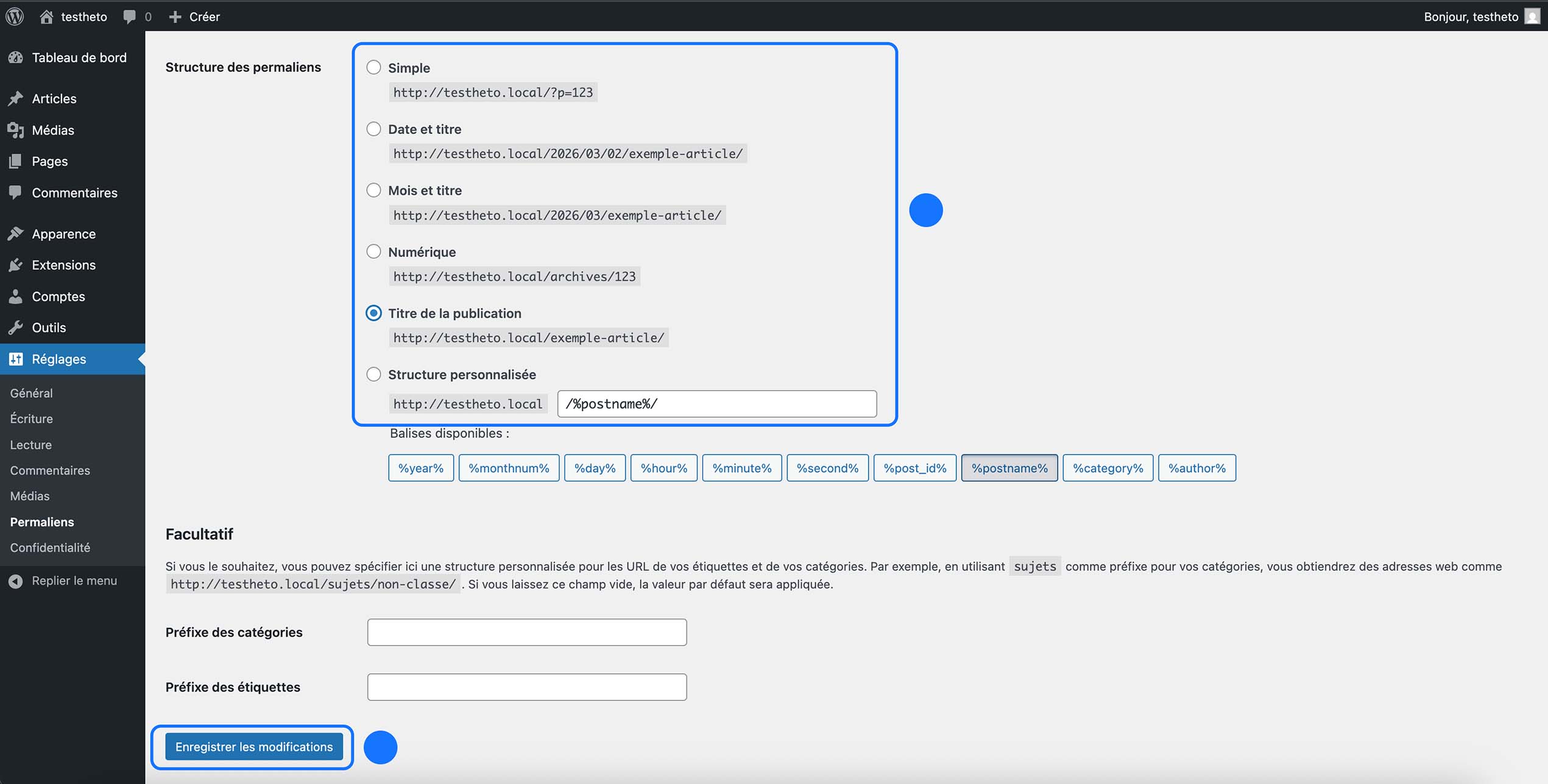Viewport: 1548px width, 784px height.
Task: Switch to the Écriture settings page
Action: [31, 418]
